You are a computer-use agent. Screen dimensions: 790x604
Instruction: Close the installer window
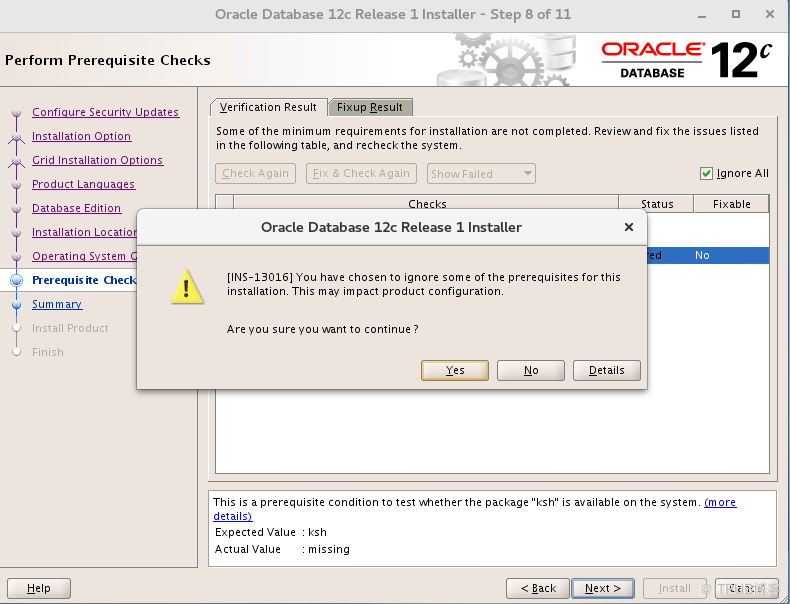(x=769, y=15)
